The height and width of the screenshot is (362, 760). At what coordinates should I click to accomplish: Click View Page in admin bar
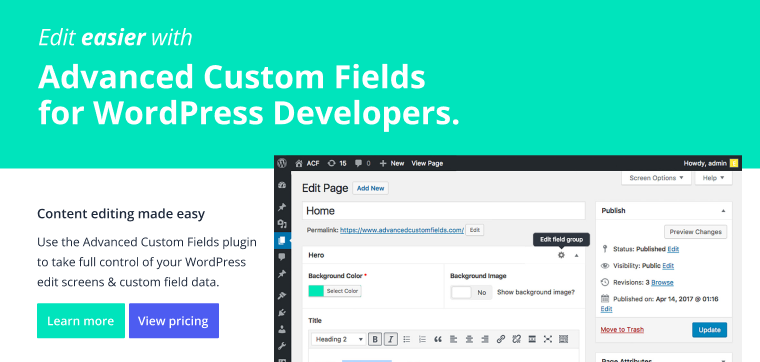(x=427, y=163)
